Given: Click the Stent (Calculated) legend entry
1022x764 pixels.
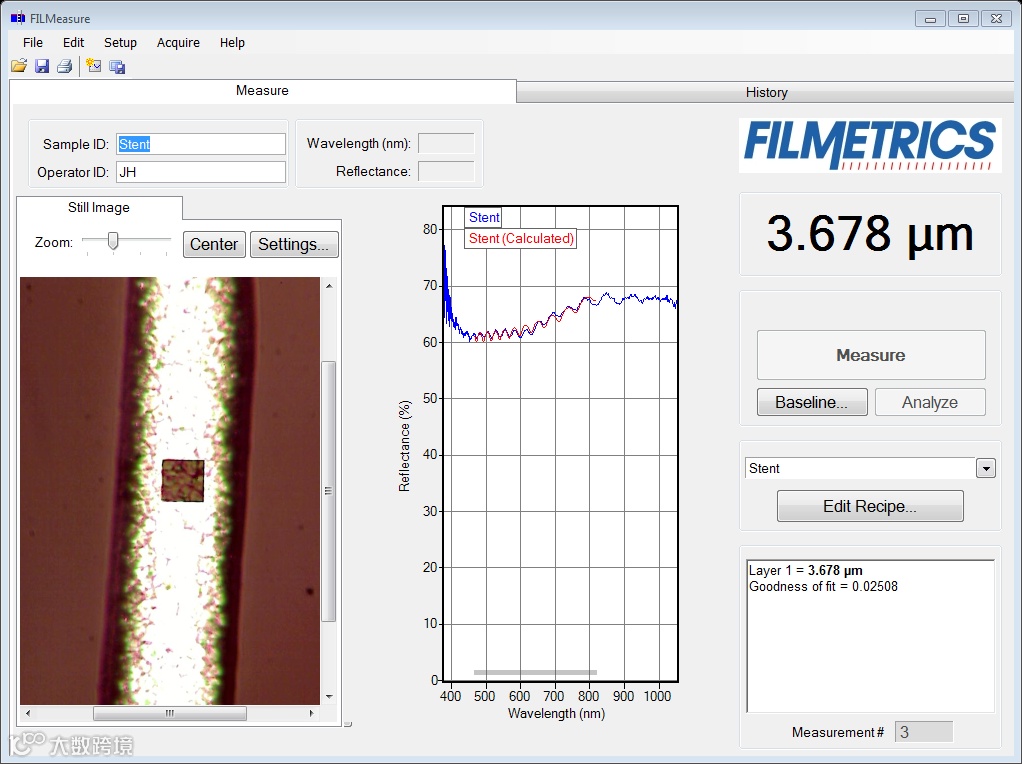Looking at the screenshot, I should (521, 239).
